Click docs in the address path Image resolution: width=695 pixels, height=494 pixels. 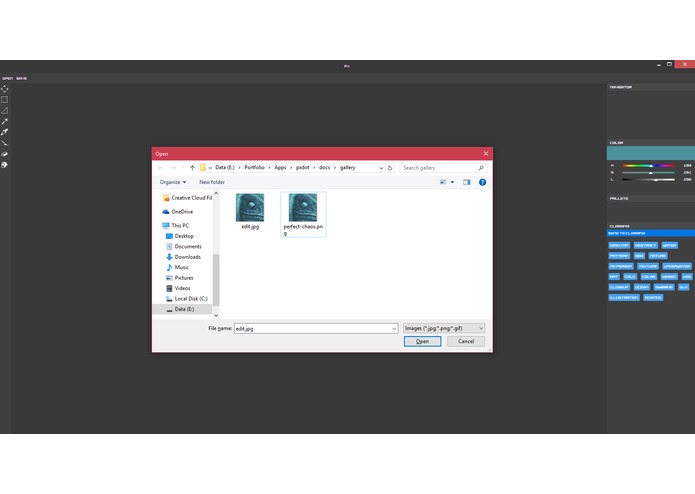click(x=324, y=167)
